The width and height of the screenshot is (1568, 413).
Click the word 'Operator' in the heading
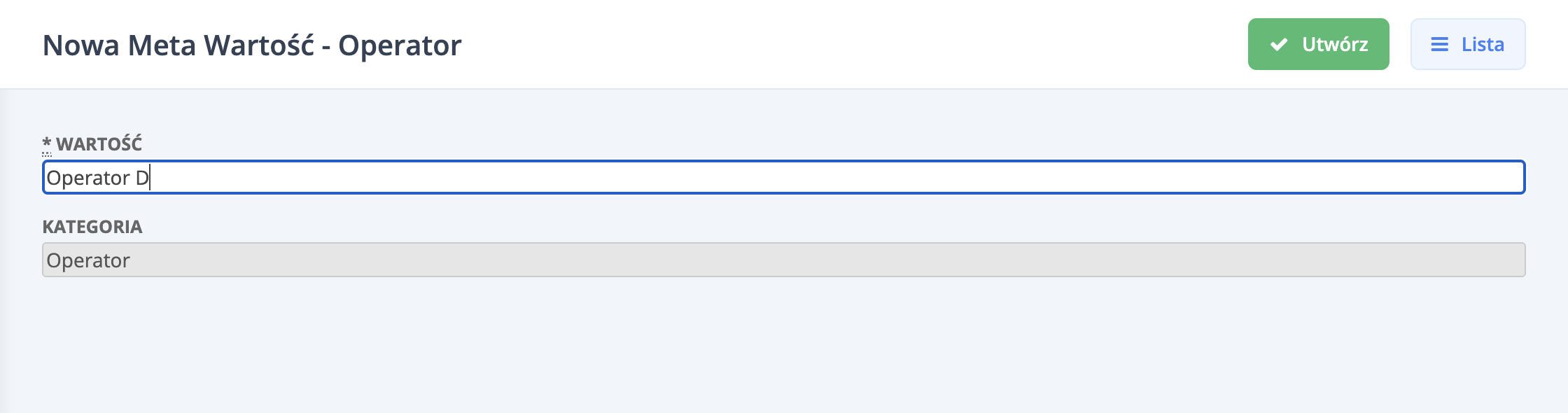[400, 45]
